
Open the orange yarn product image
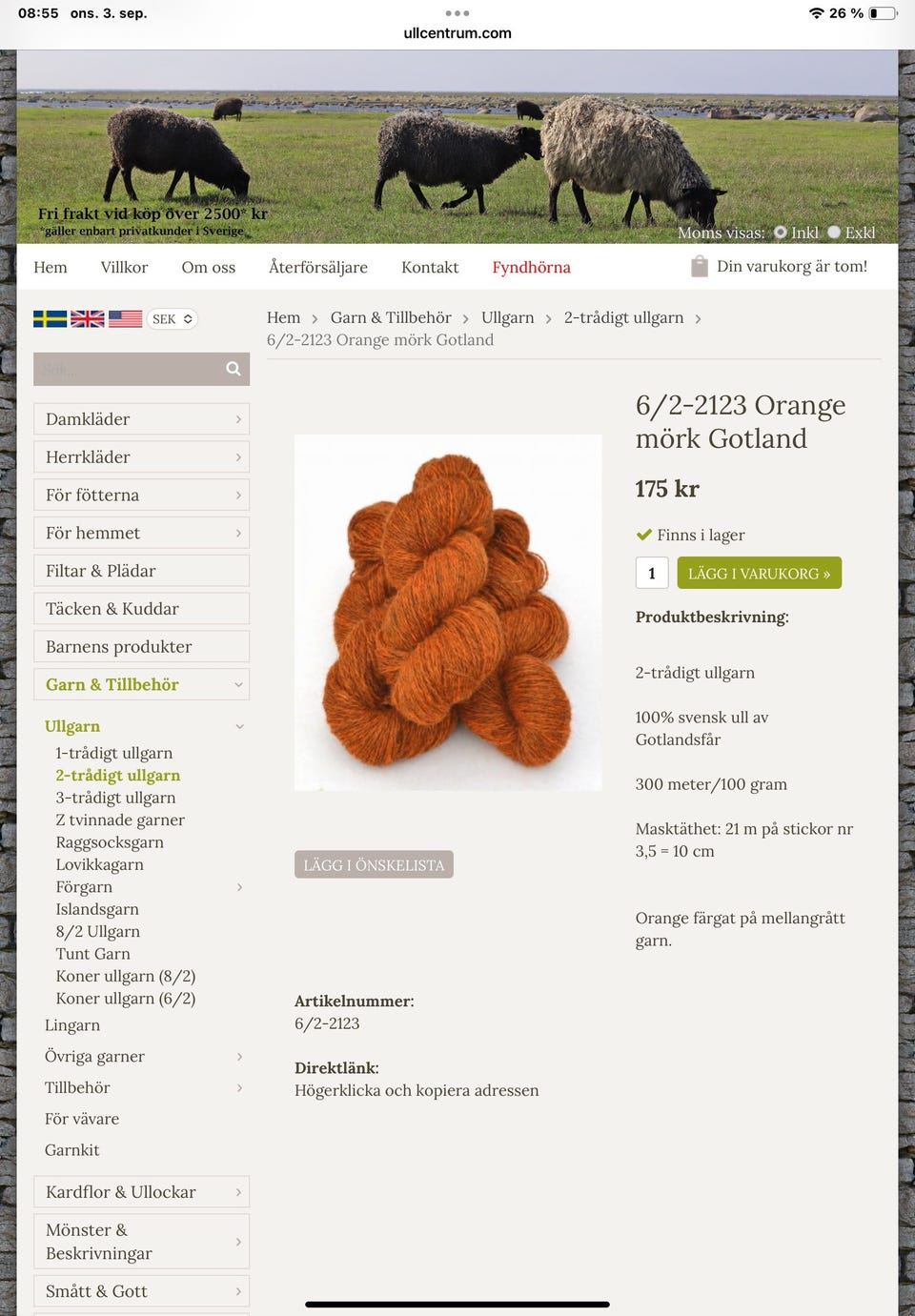click(x=448, y=613)
